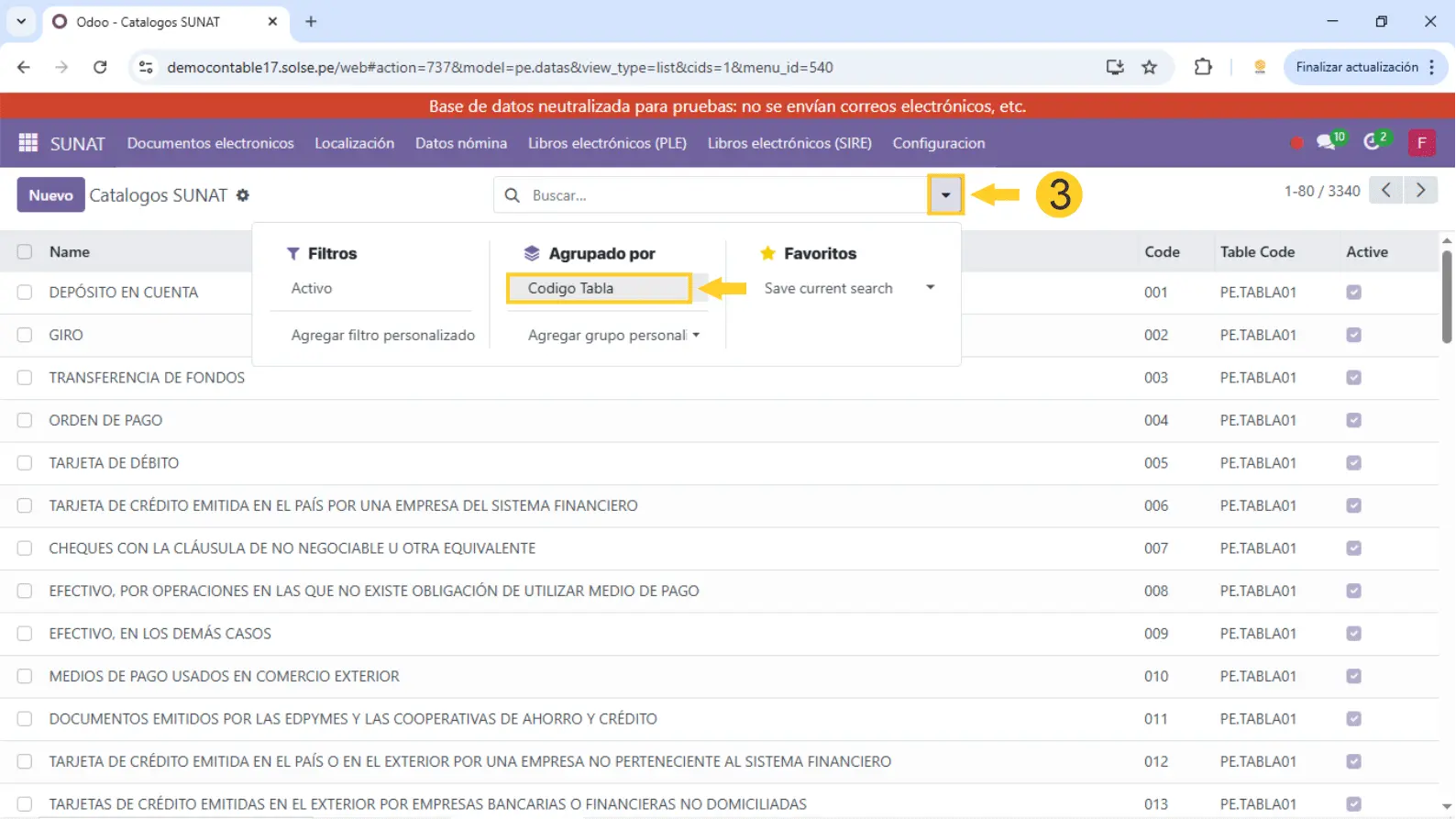This screenshot has height=819, width=1456.
Task: Open the Configuracion menu
Action: point(939,143)
